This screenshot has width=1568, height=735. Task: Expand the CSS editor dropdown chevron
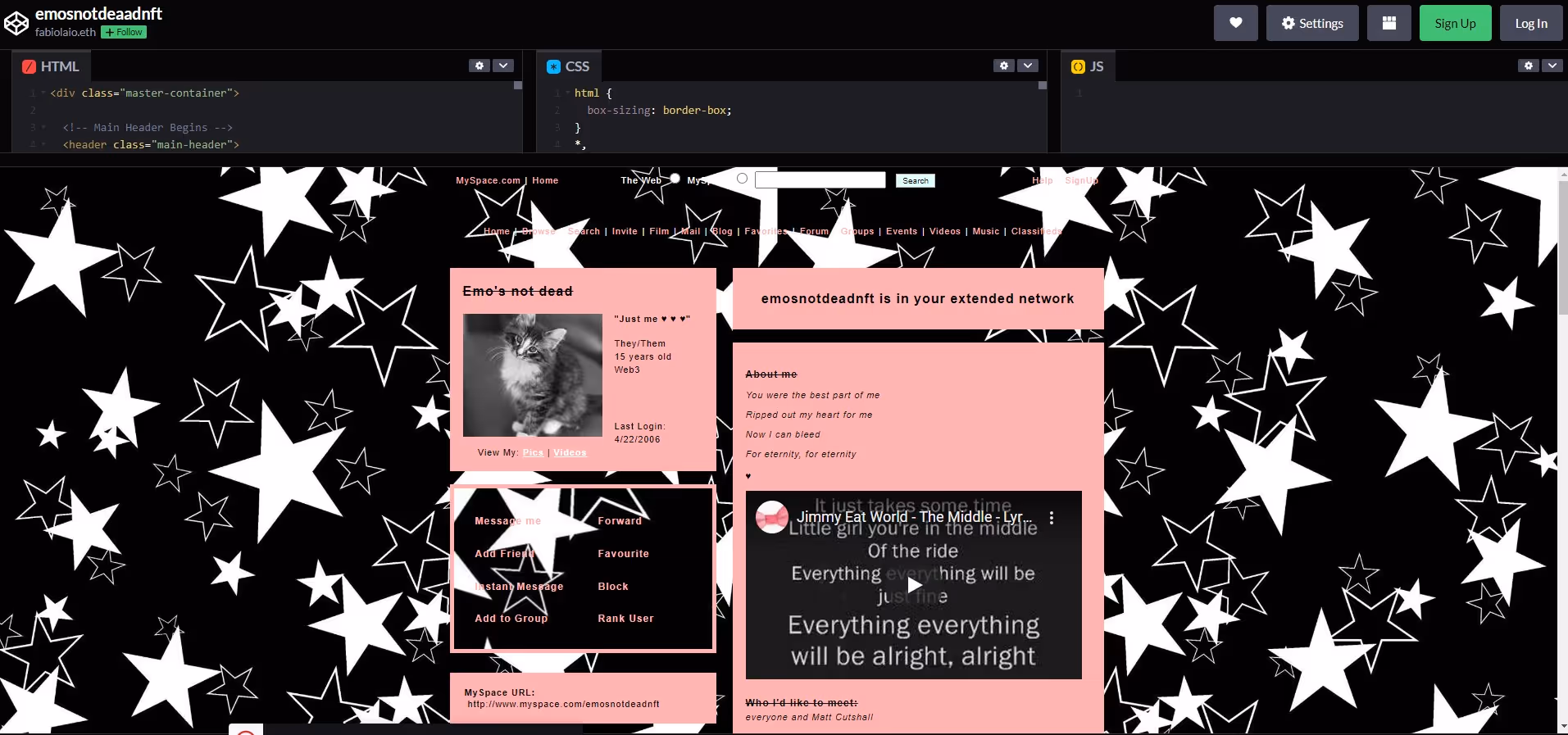(1028, 66)
